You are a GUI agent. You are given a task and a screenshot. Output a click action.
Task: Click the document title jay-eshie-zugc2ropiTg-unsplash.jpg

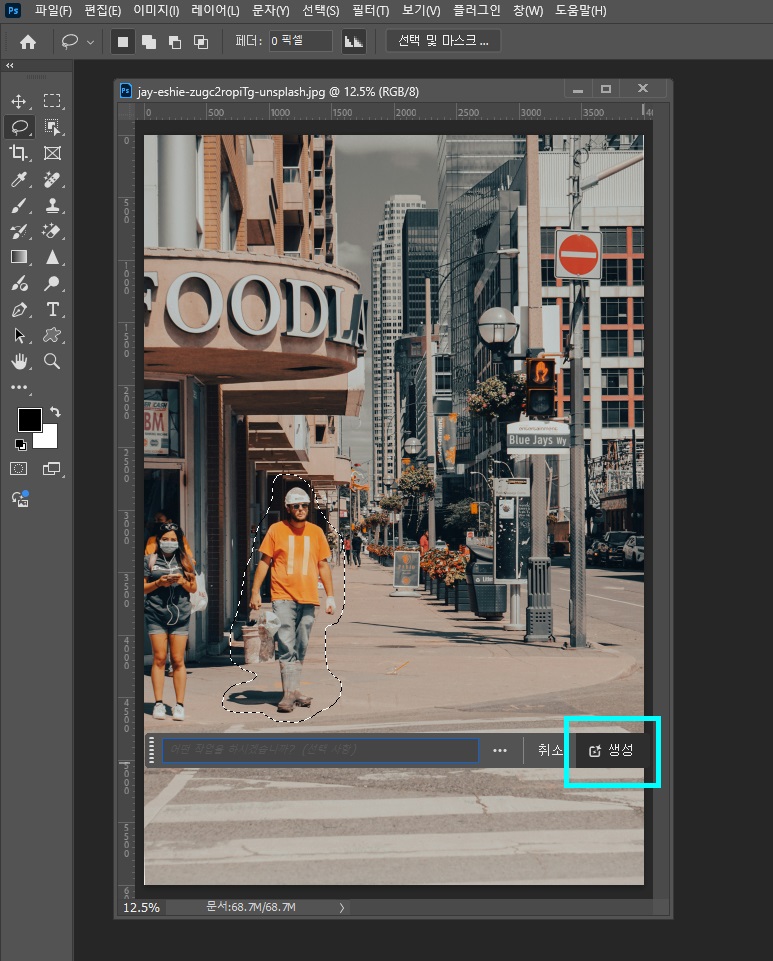click(231, 92)
